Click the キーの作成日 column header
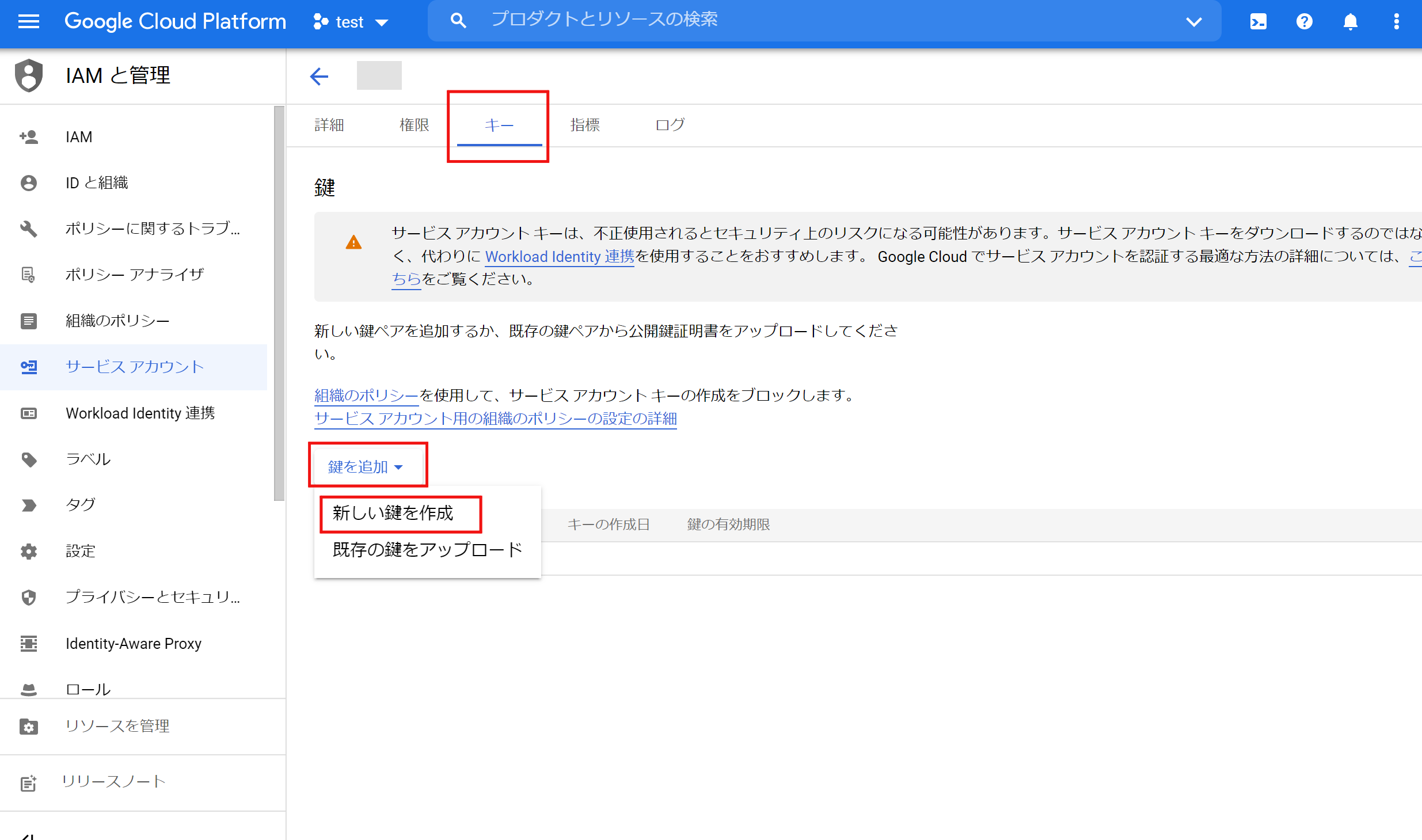 click(x=609, y=524)
